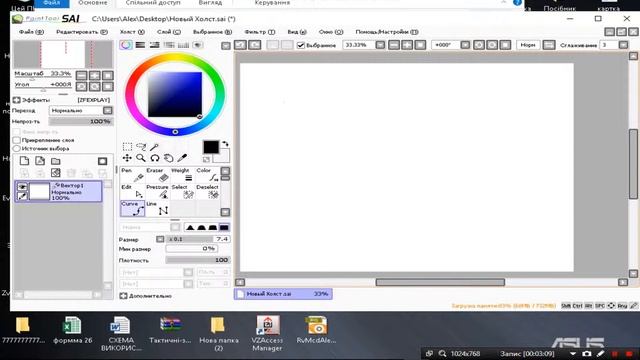Show the RGB slider panel
Viewport: 640px width, 360px height.
click(x=140, y=45)
